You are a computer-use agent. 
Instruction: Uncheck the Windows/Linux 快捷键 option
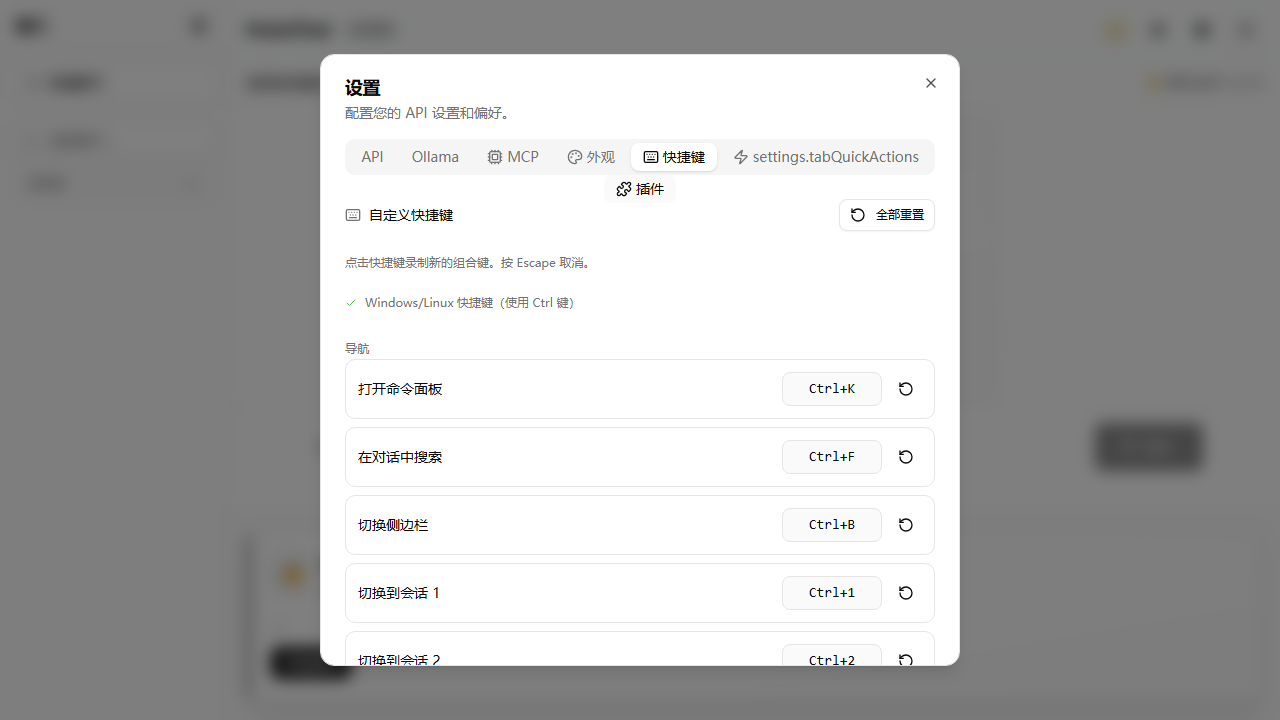pyautogui.click(x=351, y=302)
